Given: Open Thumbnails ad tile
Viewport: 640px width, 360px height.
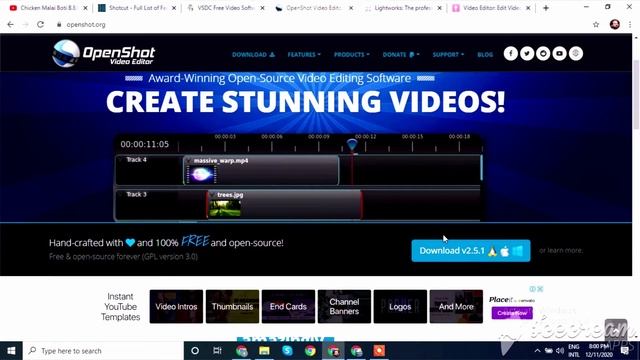Looking at the screenshot, I should pyautogui.click(x=232, y=307).
